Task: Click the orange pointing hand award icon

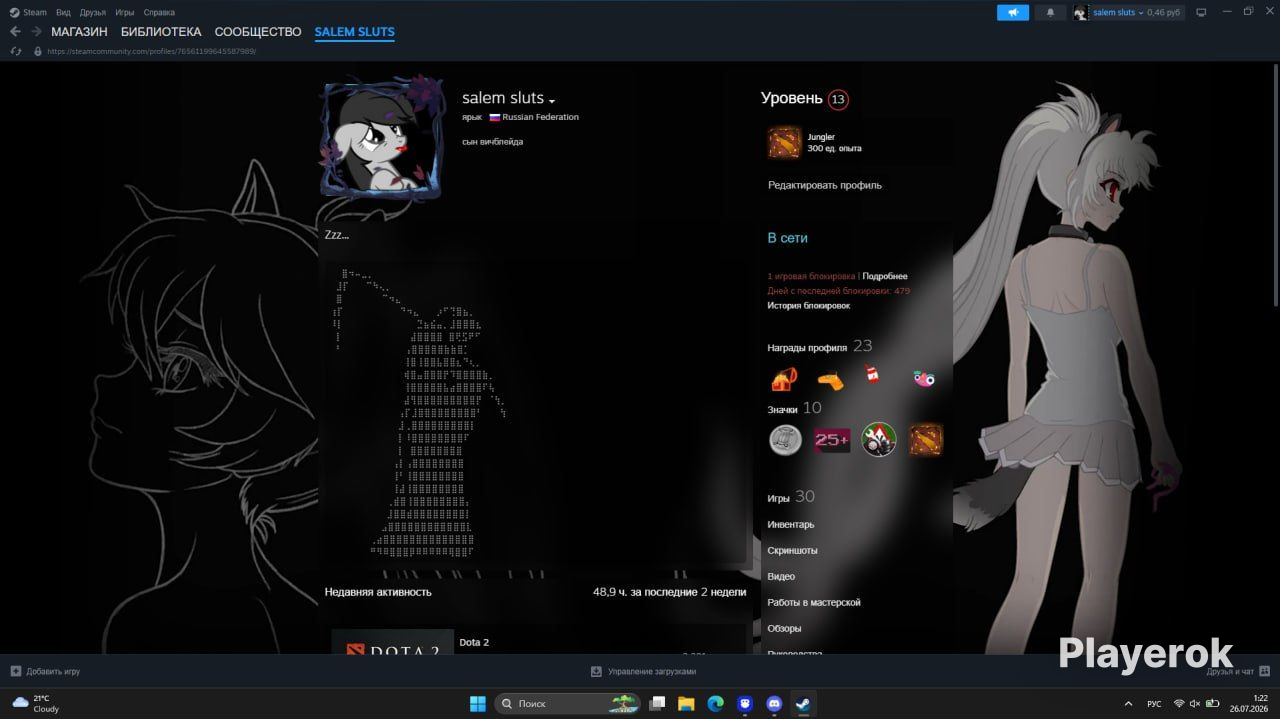Action: point(830,379)
